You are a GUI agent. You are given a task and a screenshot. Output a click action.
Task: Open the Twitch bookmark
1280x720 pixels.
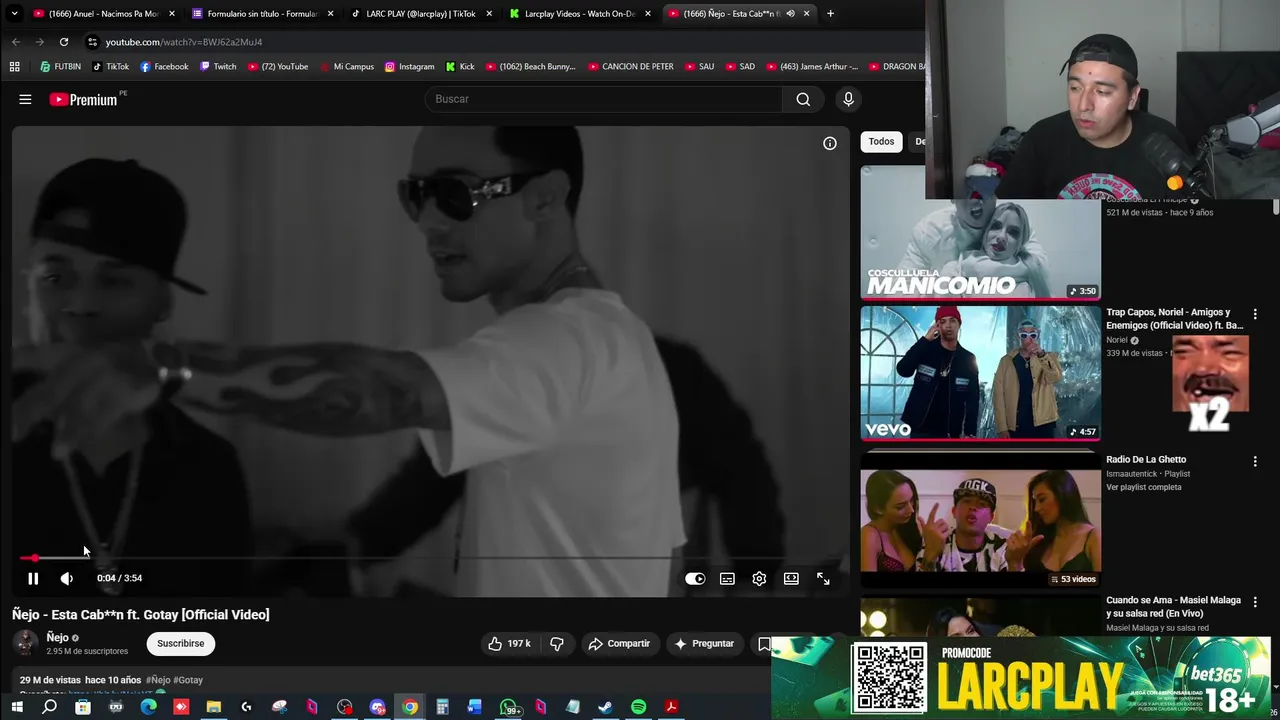pos(218,67)
